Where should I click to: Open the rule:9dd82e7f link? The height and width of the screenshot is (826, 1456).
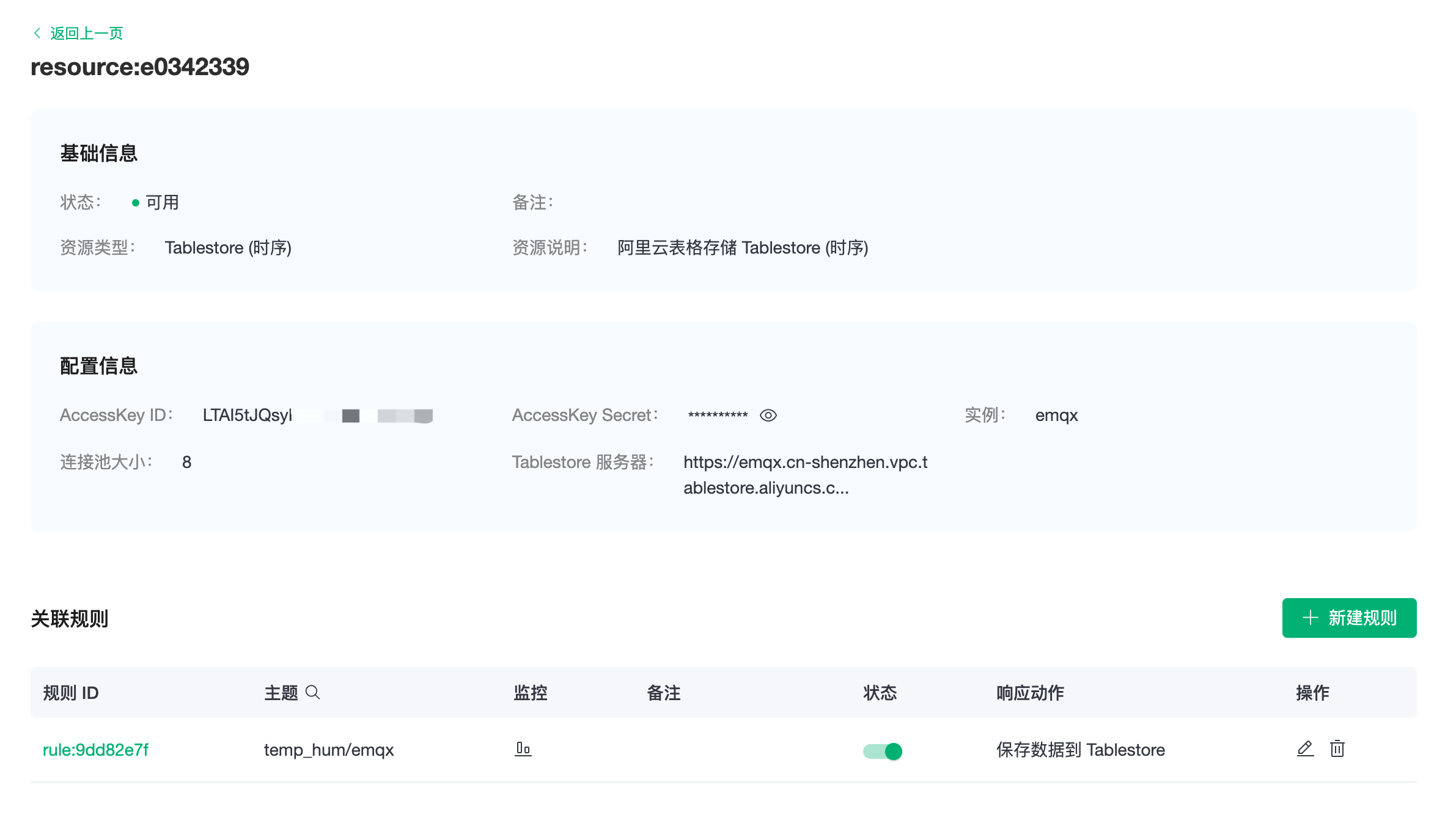pyautogui.click(x=95, y=750)
